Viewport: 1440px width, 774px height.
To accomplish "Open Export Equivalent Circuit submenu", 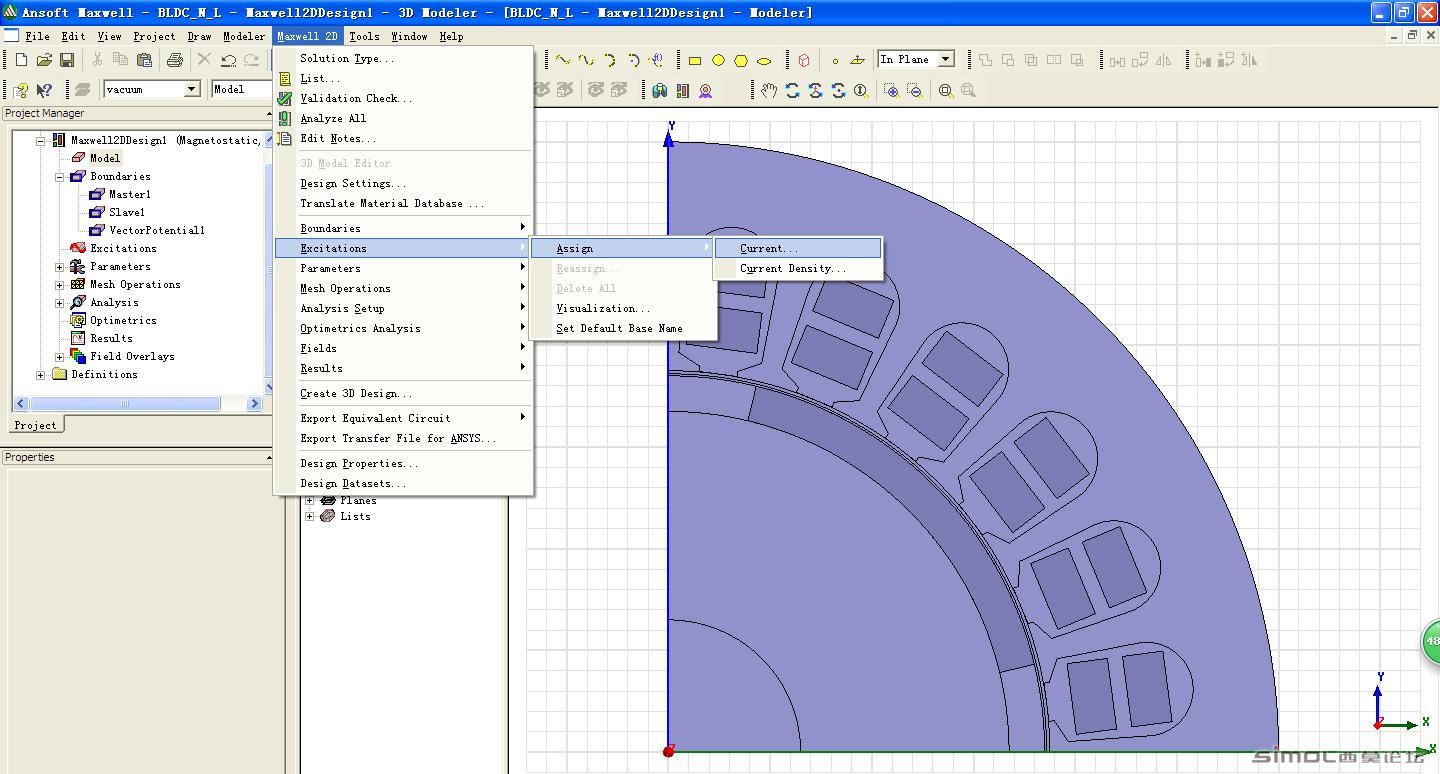I will (x=403, y=418).
